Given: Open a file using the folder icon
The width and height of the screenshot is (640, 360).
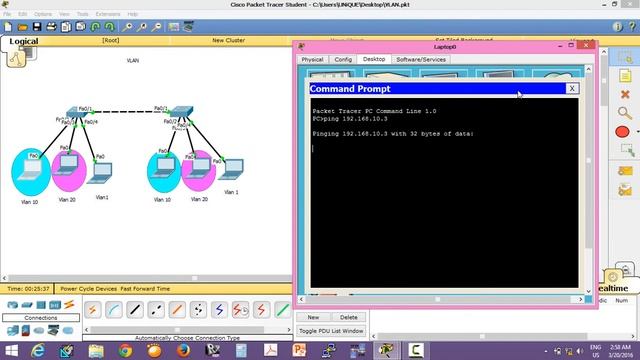Looking at the screenshot, I should [22, 27].
